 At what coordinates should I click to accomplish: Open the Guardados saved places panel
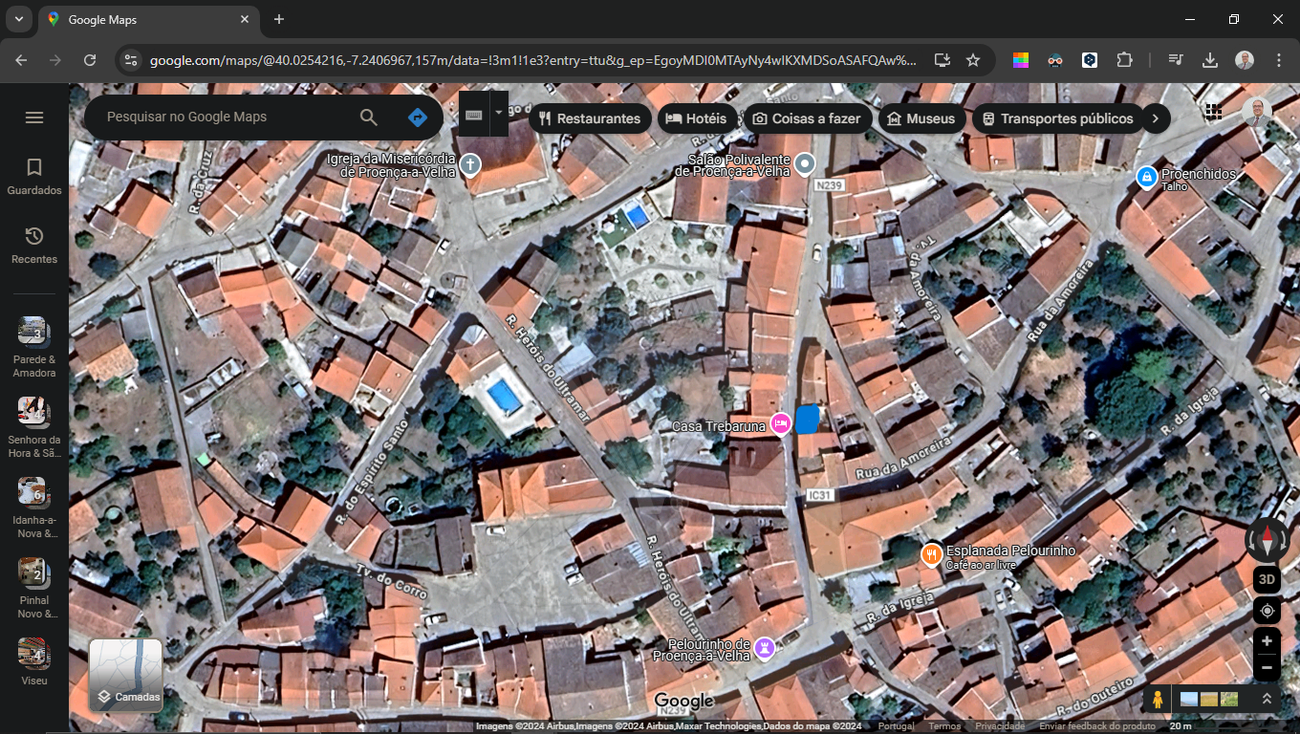(x=34, y=177)
